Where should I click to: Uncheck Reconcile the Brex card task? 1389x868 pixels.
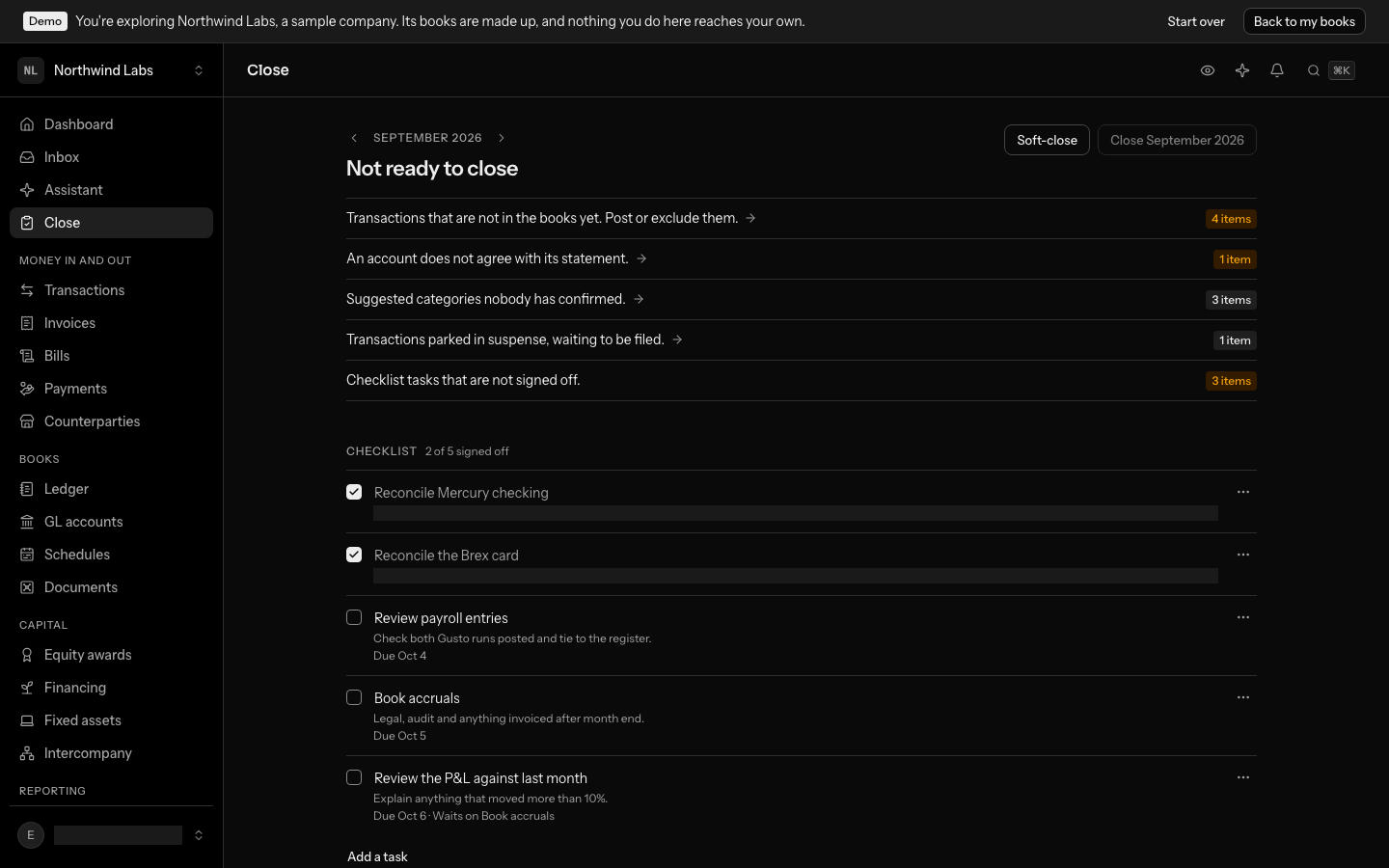click(354, 555)
